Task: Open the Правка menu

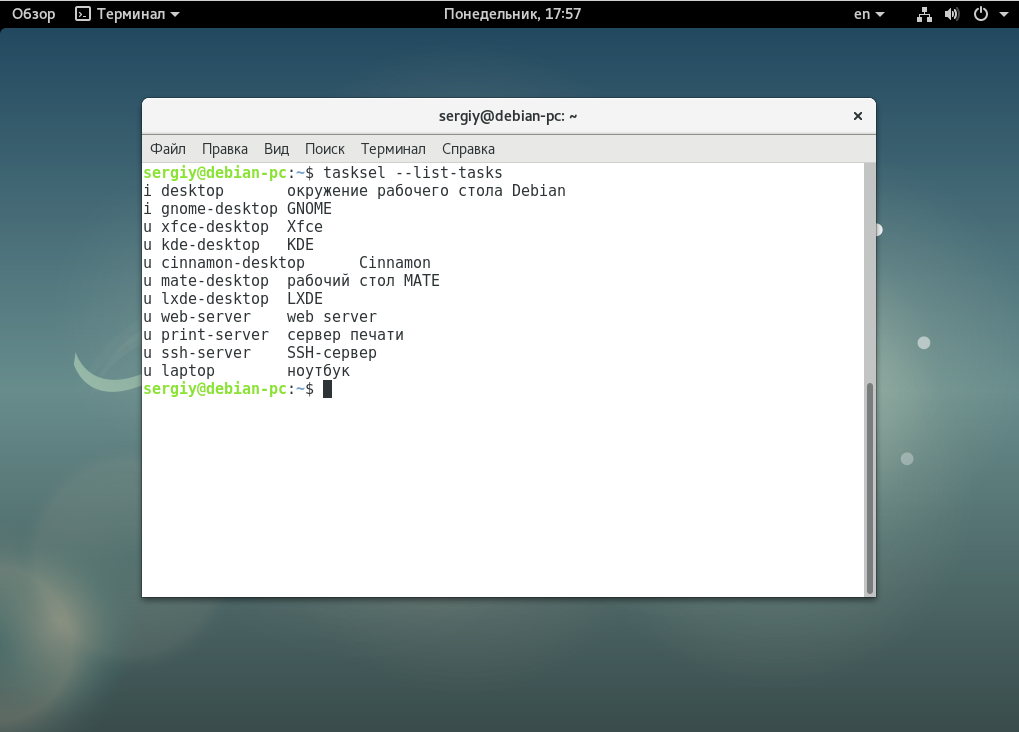Action: tap(225, 148)
